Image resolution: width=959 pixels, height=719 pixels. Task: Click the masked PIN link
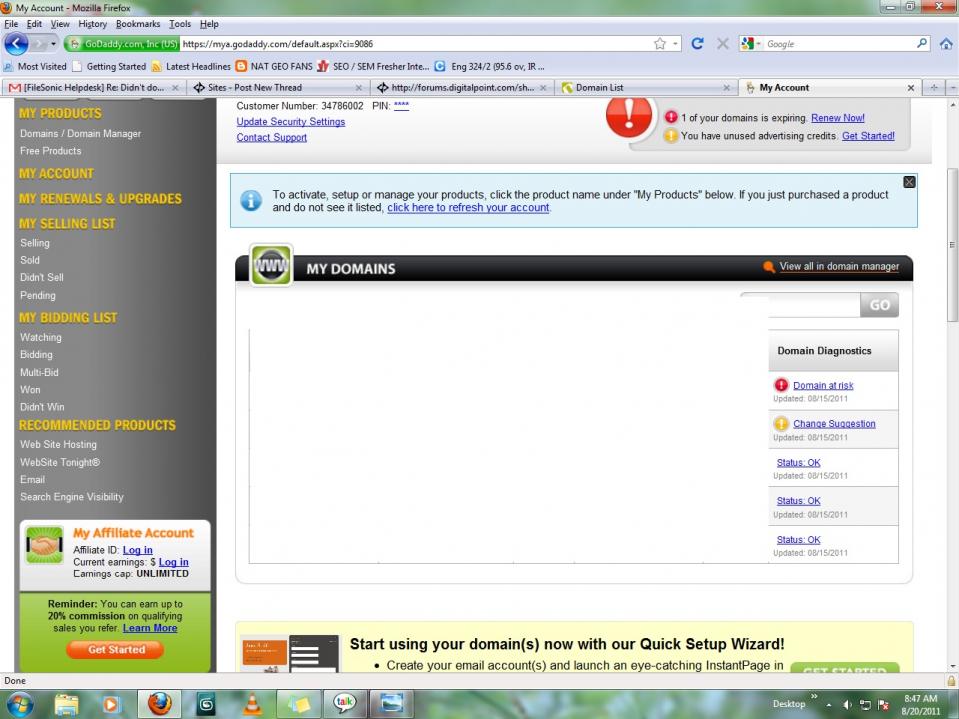point(401,105)
